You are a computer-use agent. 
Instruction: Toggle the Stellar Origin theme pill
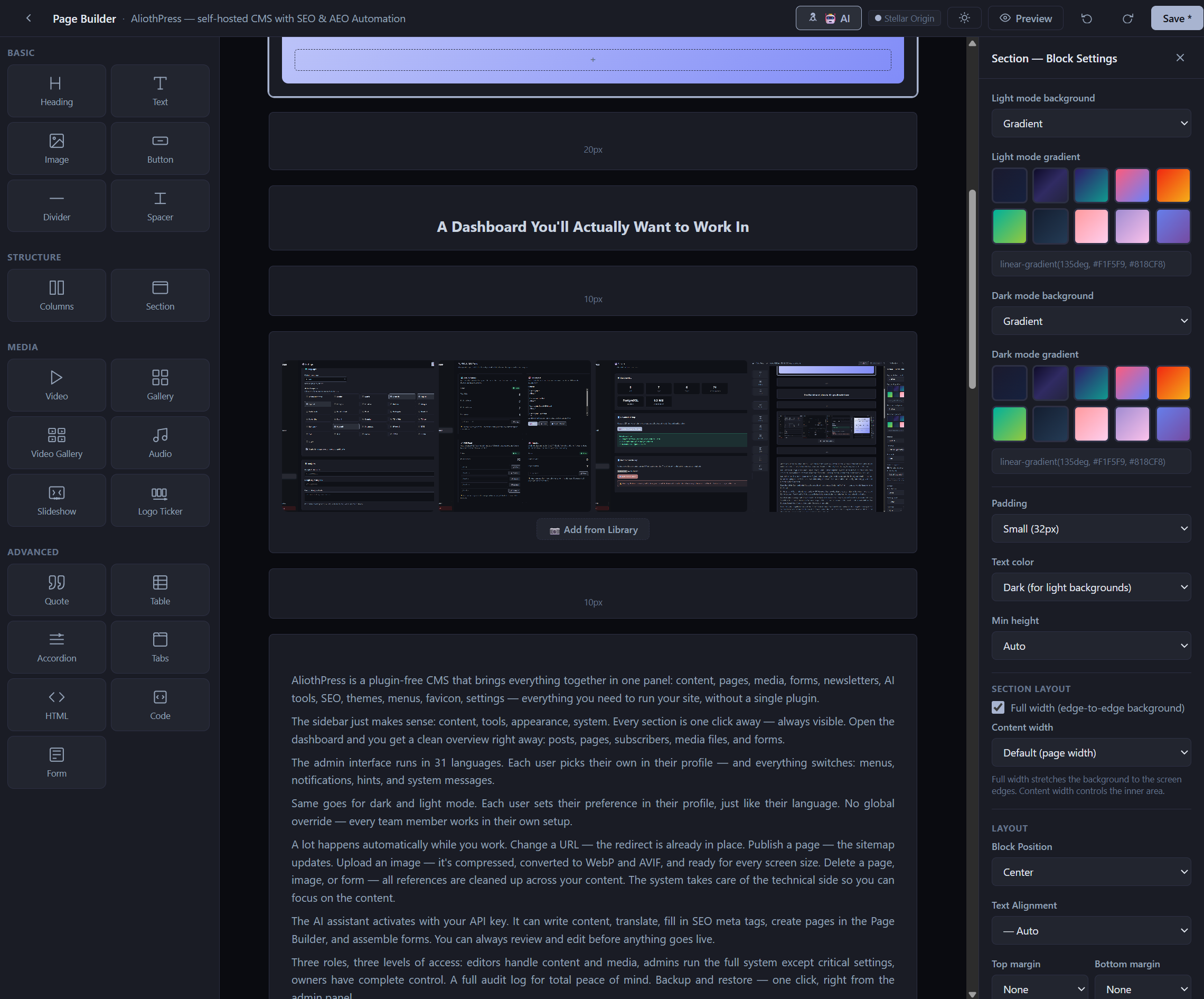point(904,18)
